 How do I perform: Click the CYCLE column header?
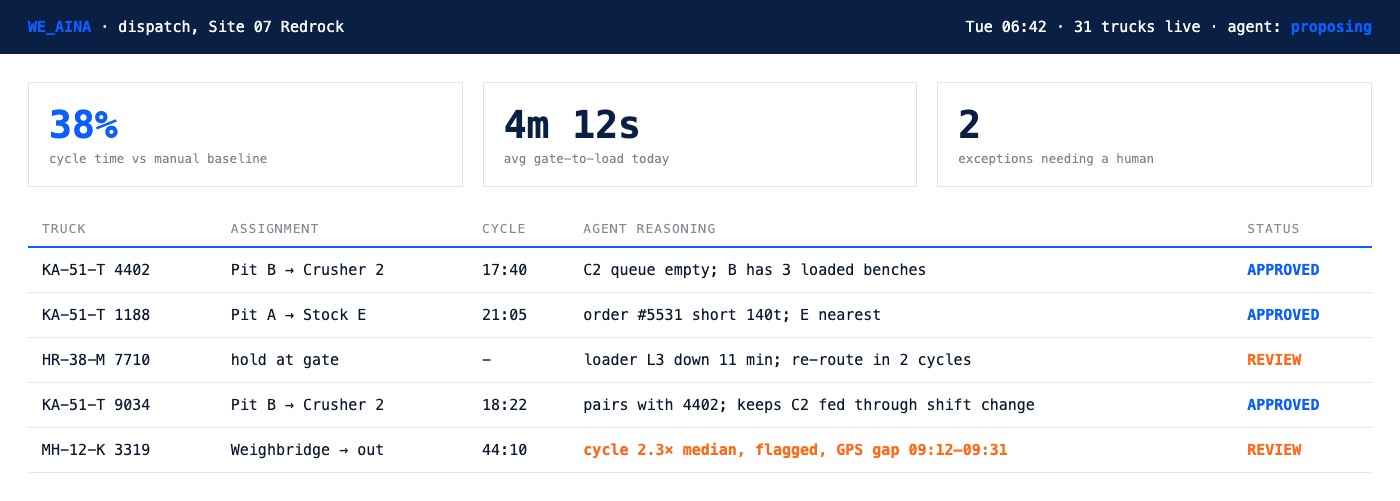click(504, 229)
